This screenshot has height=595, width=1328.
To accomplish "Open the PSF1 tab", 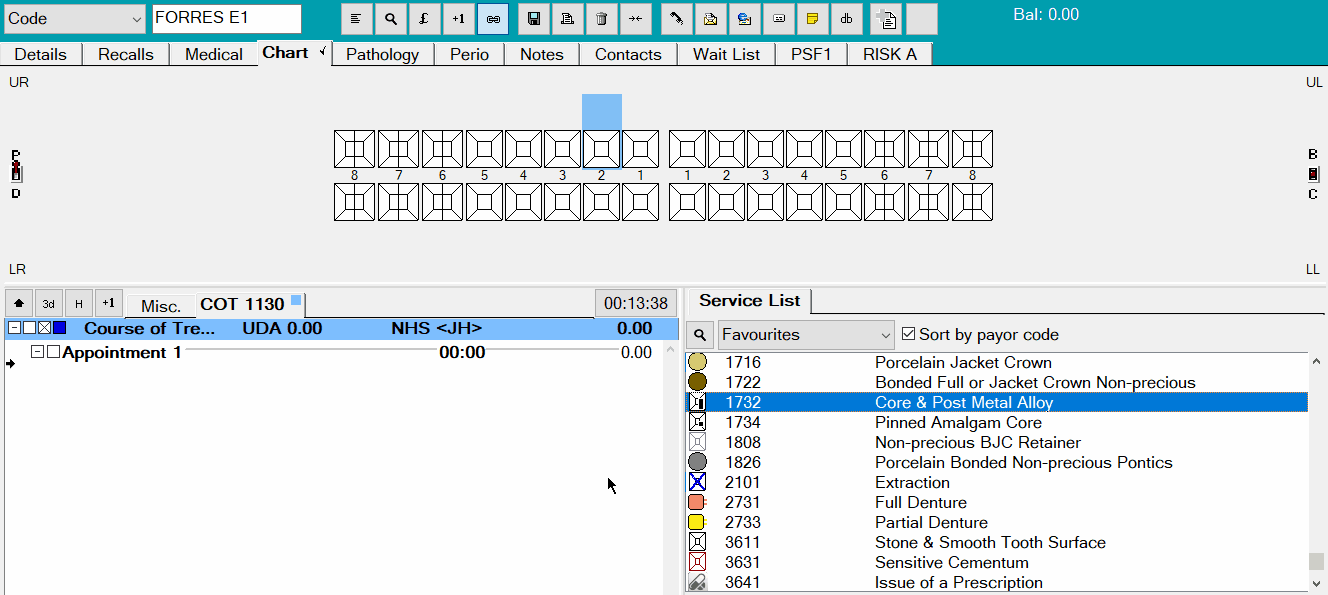I will [811, 54].
